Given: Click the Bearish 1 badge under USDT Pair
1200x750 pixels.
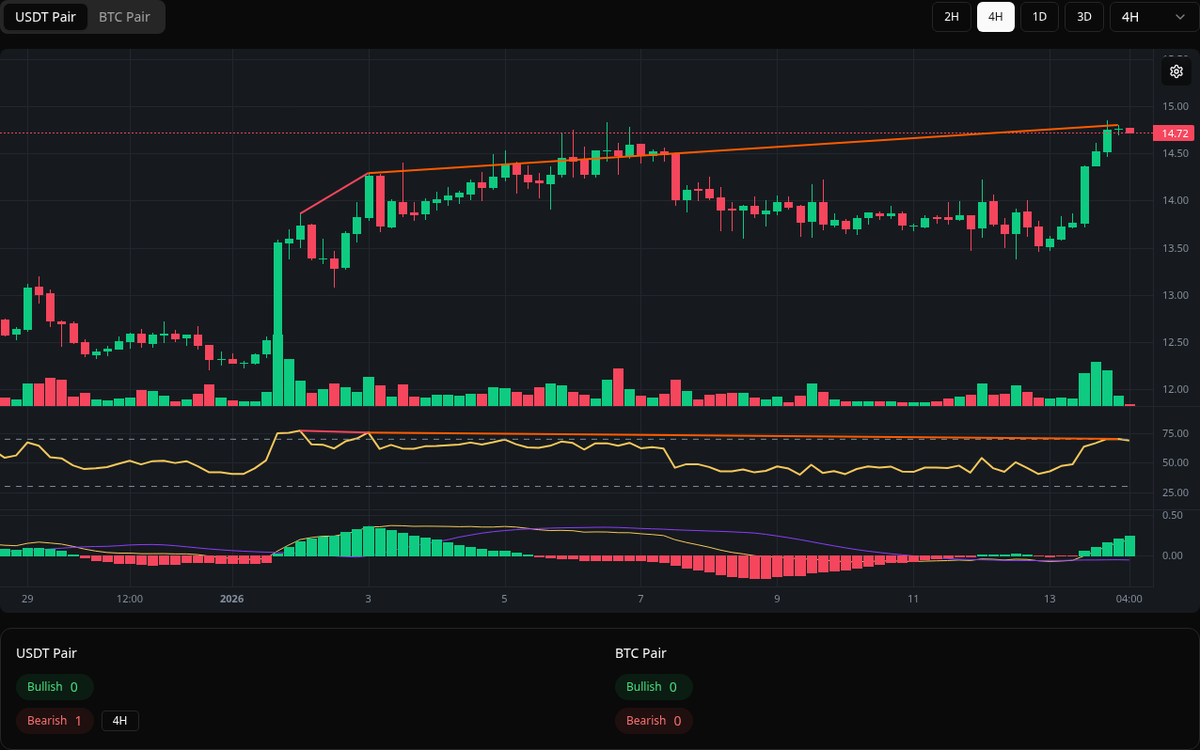Looking at the screenshot, I should coord(54,720).
